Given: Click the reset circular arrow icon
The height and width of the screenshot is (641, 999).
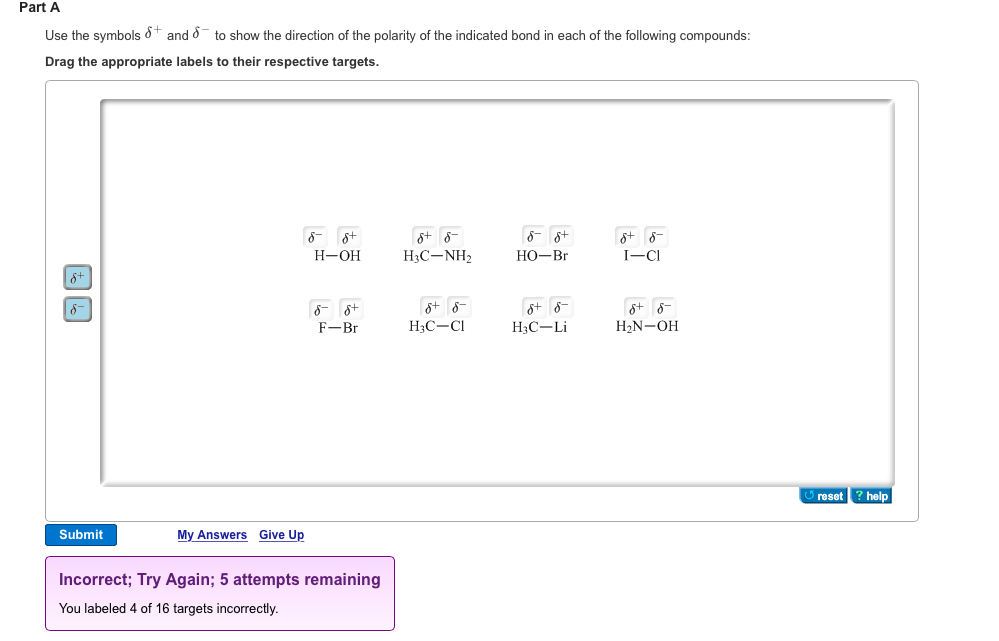Looking at the screenshot, I should 808,495.
